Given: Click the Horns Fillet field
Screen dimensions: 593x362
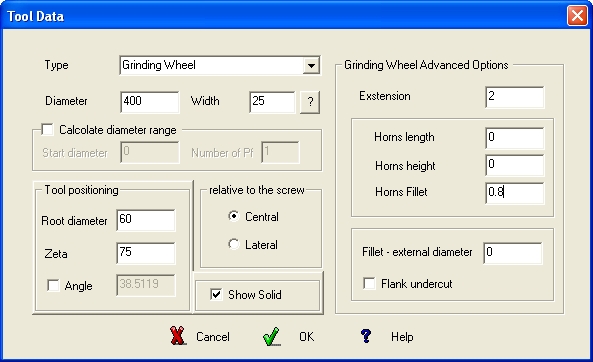Looking at the screenshot, I should [515, 193].
